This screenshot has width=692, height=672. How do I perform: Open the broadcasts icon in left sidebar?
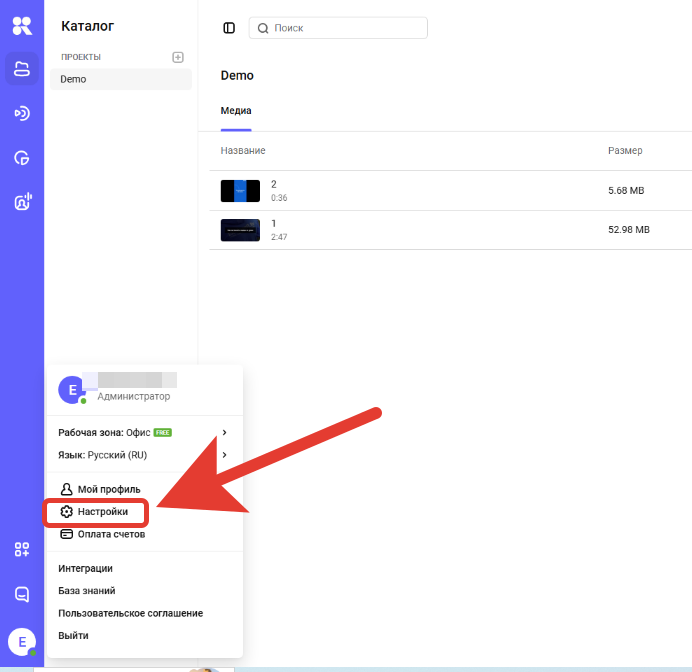[22, 113]
